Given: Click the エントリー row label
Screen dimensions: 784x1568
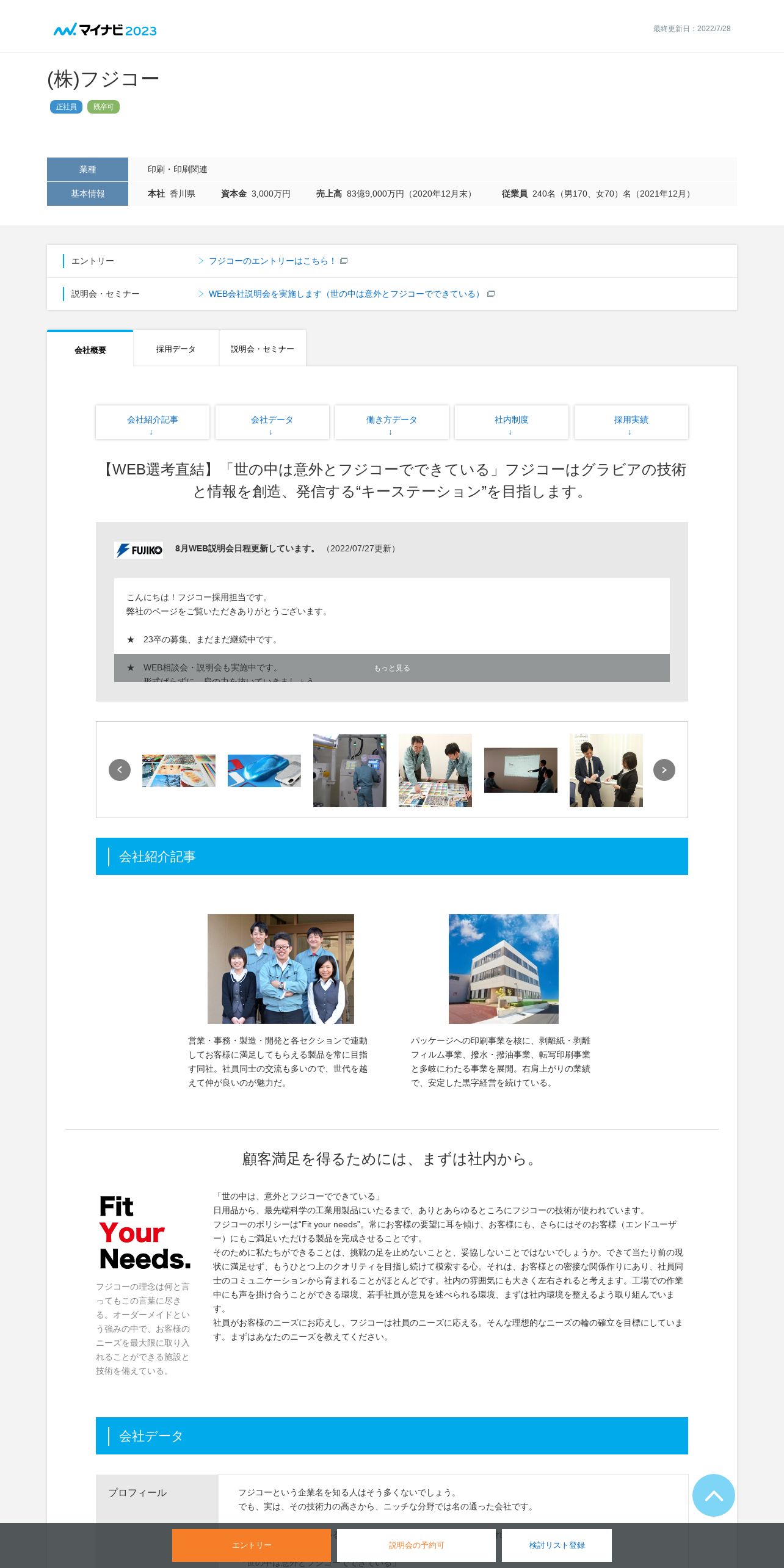Looking at the screenshot, I should point(93,261).
